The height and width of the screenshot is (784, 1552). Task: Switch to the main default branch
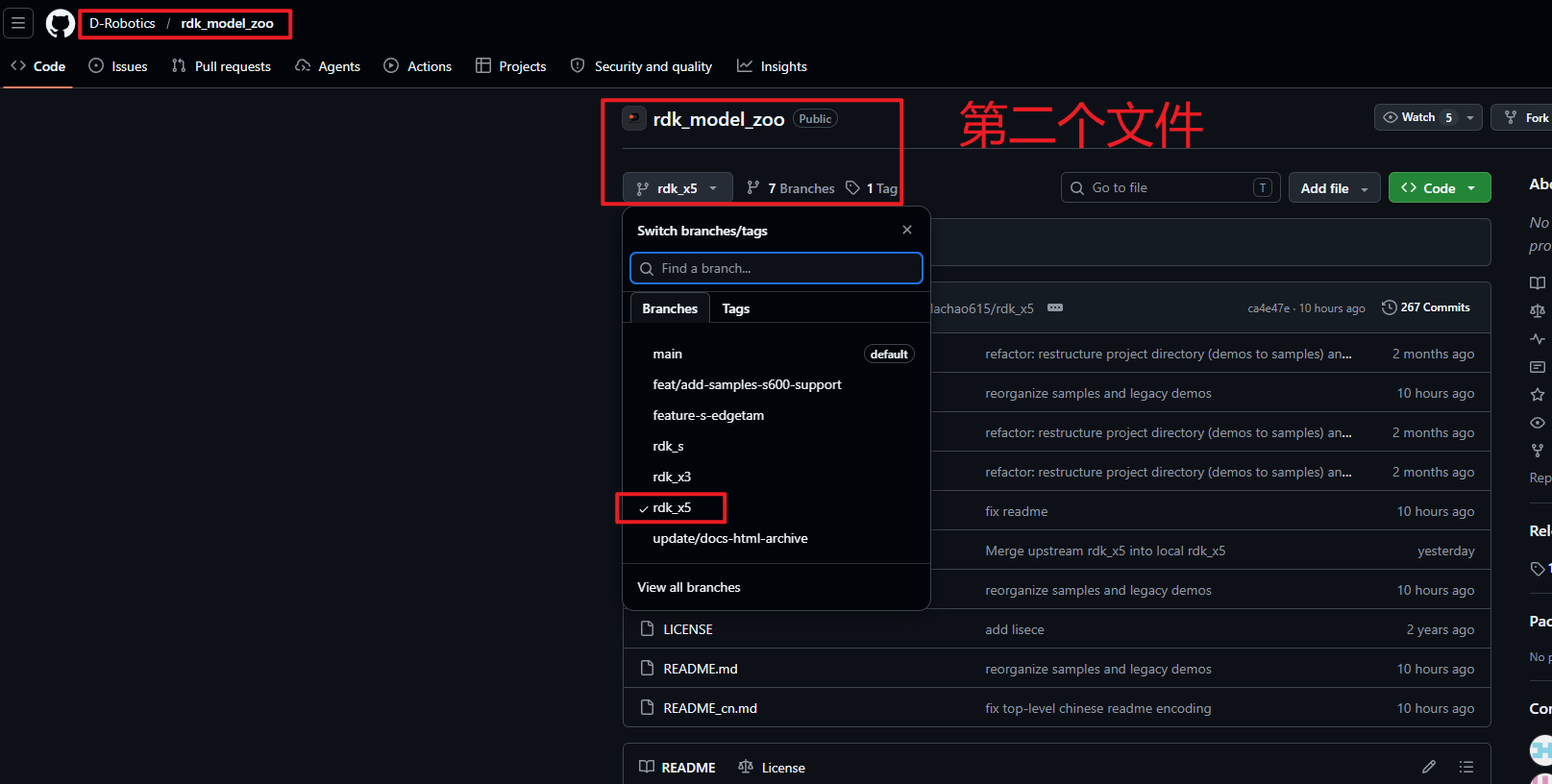tap(776, 354)
